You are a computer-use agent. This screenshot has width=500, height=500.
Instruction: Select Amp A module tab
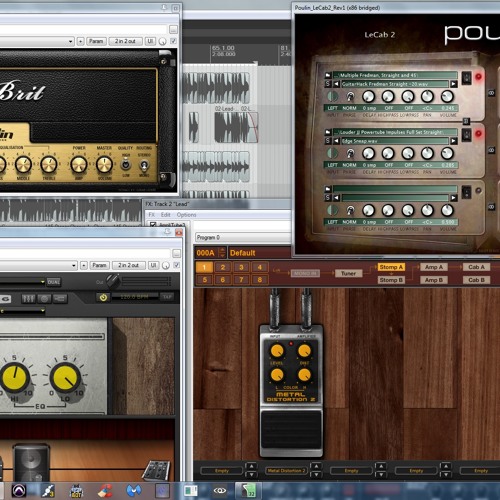pyautogui.click(x=434, y=267)
